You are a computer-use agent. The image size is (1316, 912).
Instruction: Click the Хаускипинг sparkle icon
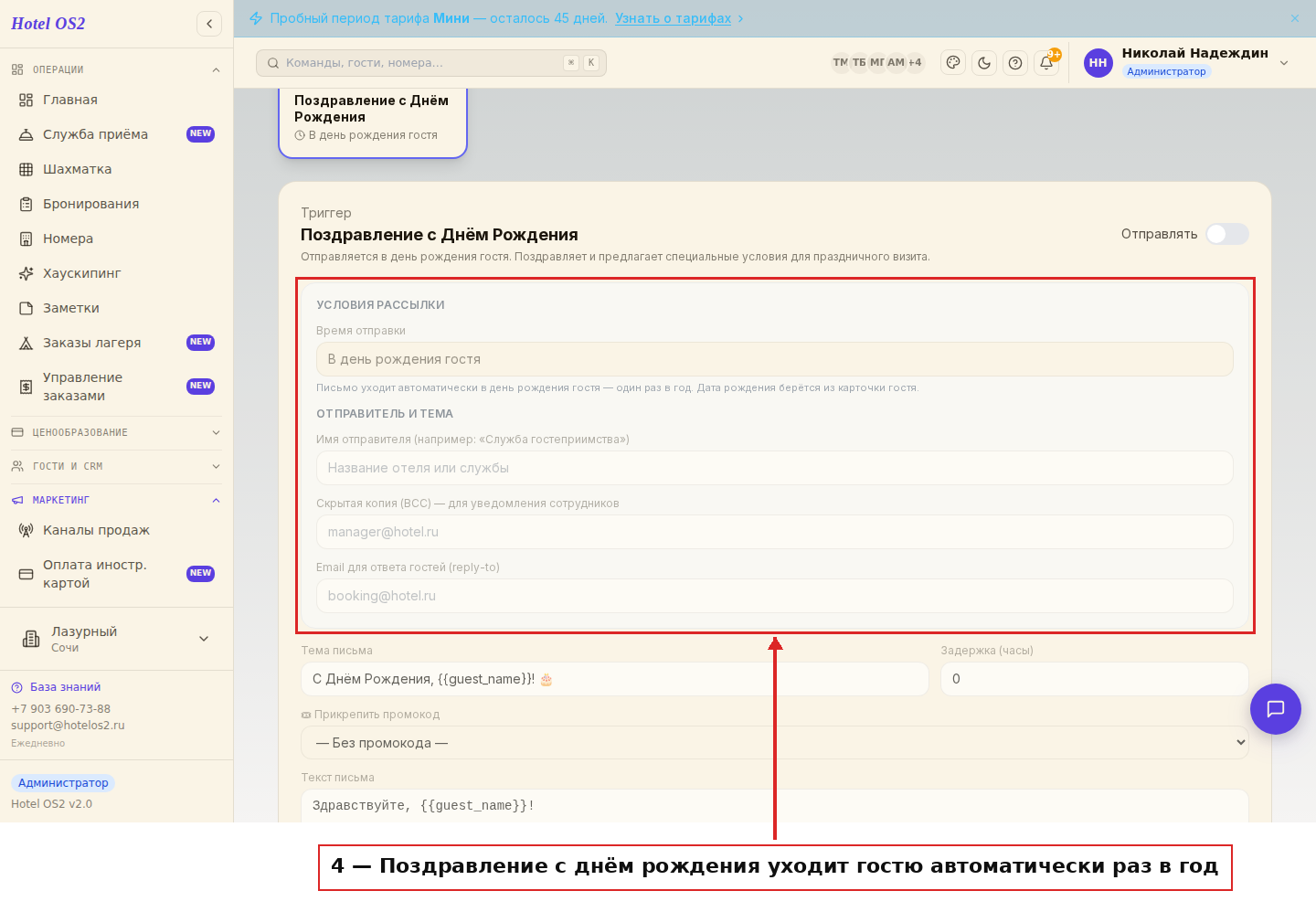tap(27, 273)
